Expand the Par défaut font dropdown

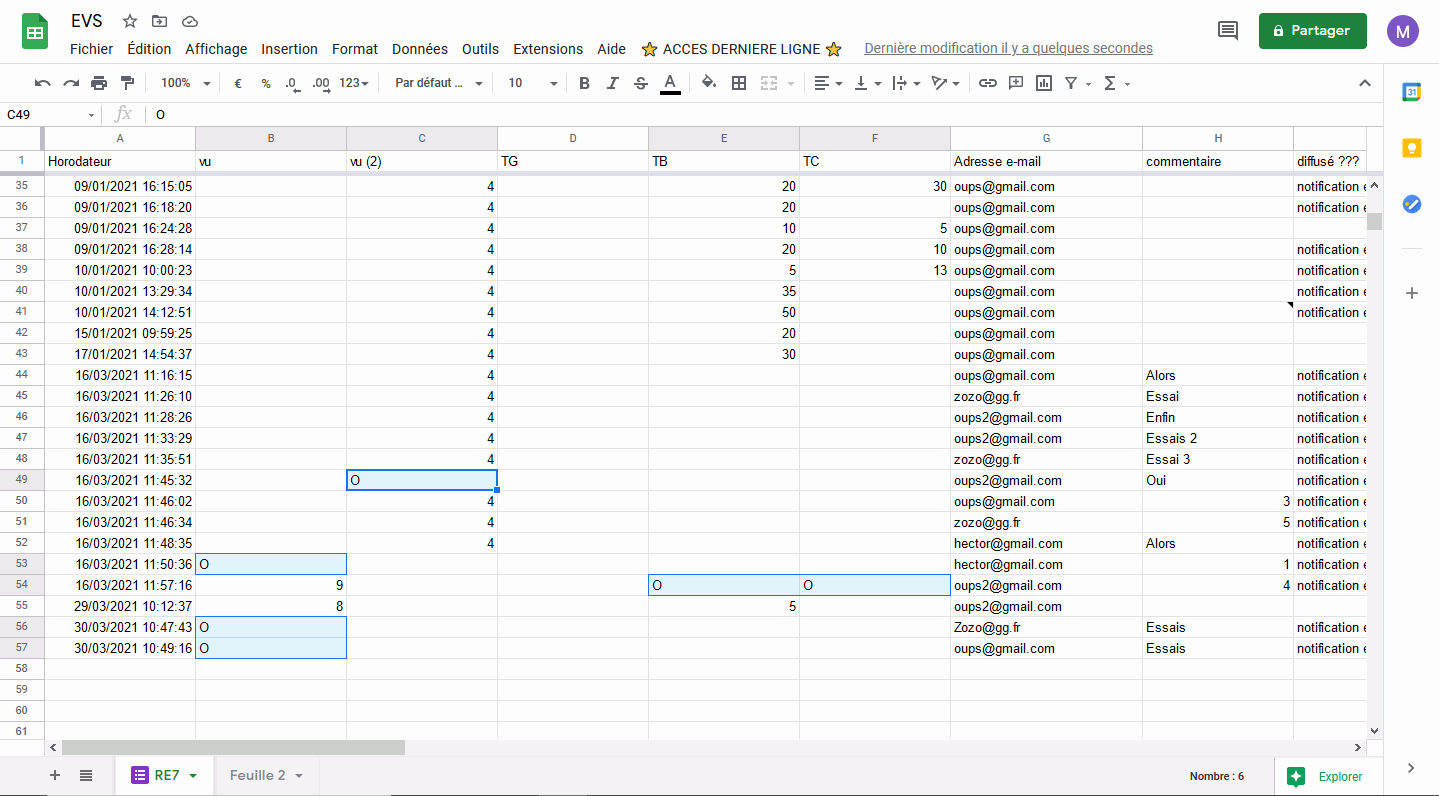(439, 83)
